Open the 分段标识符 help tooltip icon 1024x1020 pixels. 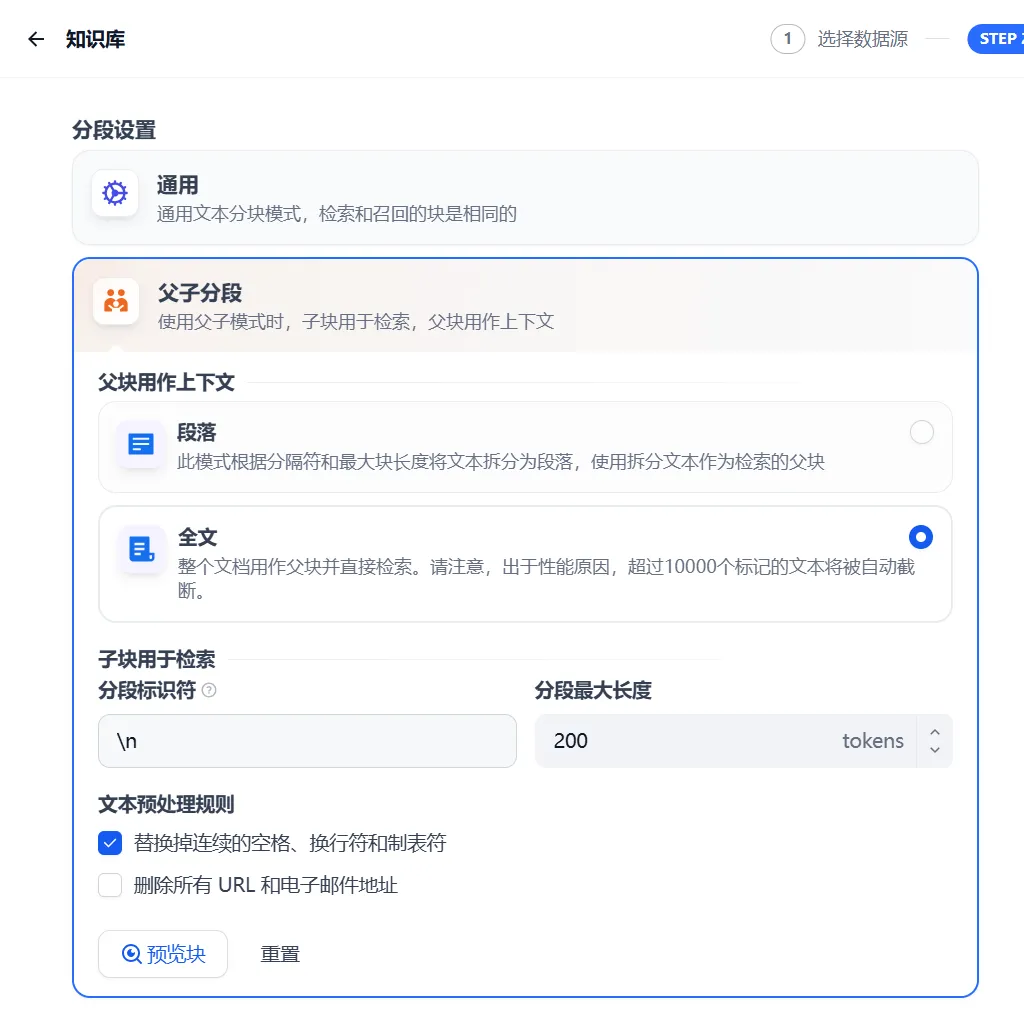click(x=207, y=690)
